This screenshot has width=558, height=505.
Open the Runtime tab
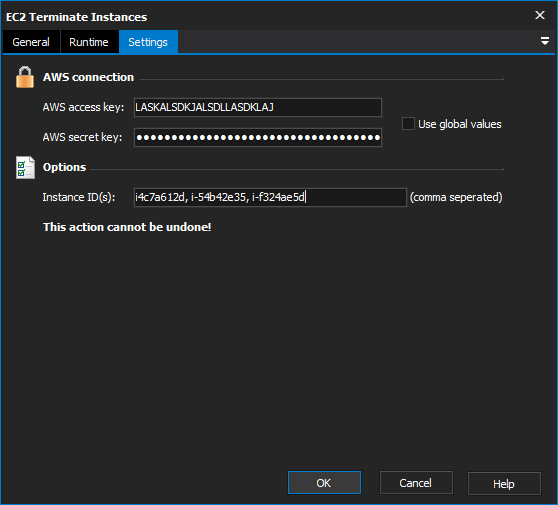click(x=89, y=42)
